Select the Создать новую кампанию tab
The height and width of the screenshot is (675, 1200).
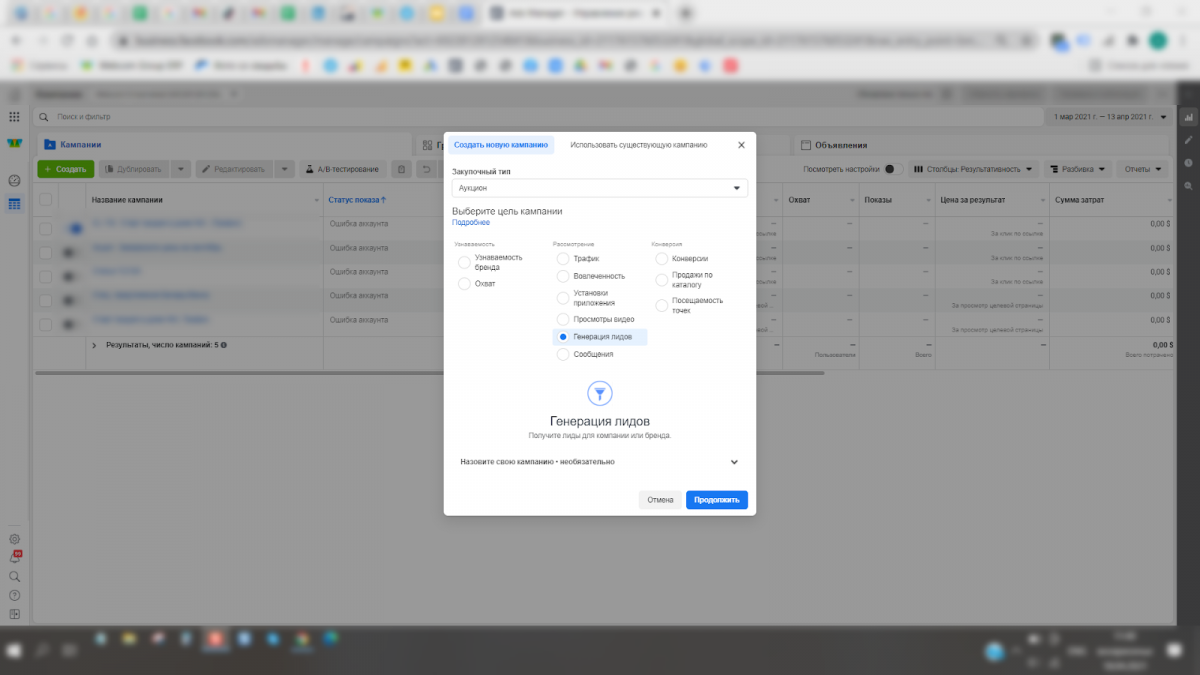tap(501, 145)
